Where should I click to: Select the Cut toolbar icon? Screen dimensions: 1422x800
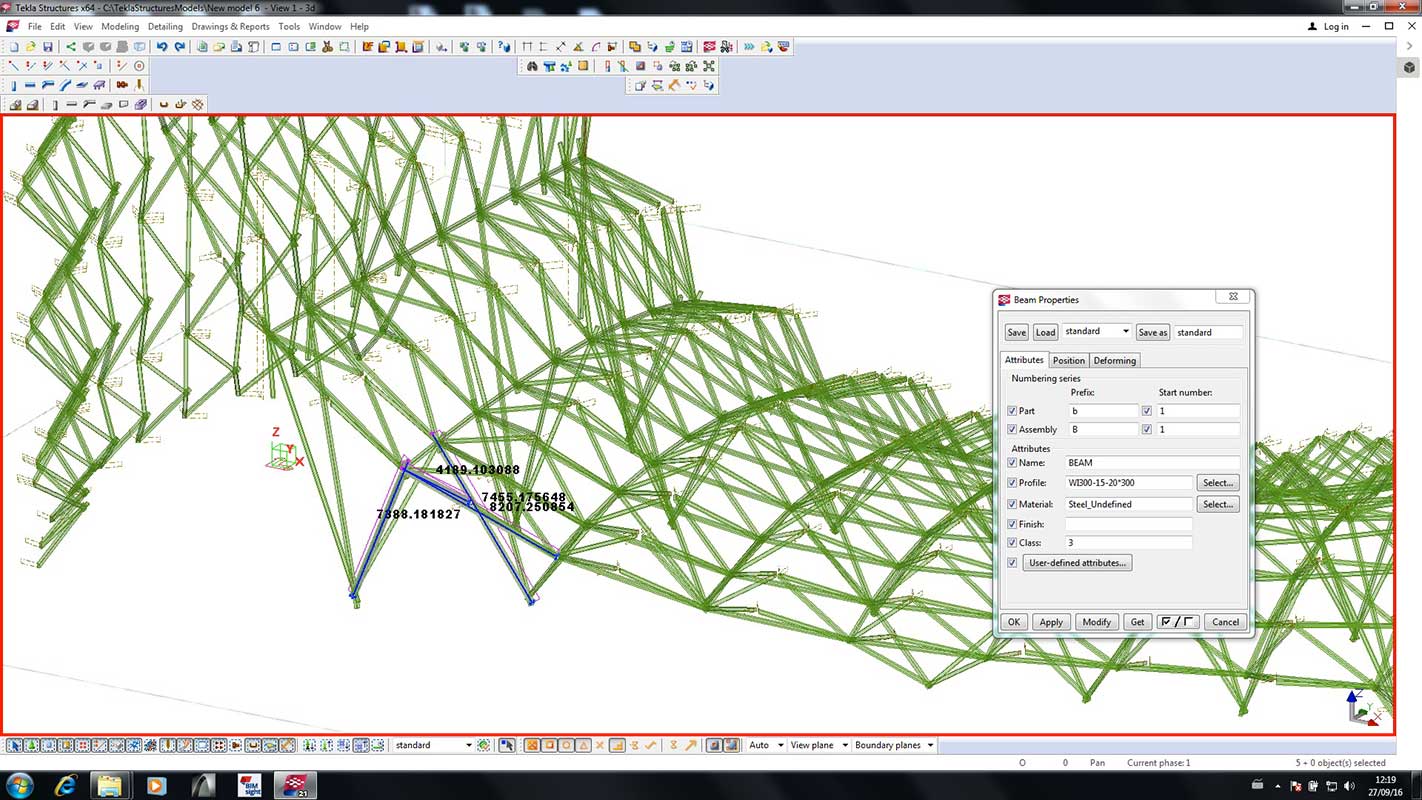click(326, 45)
